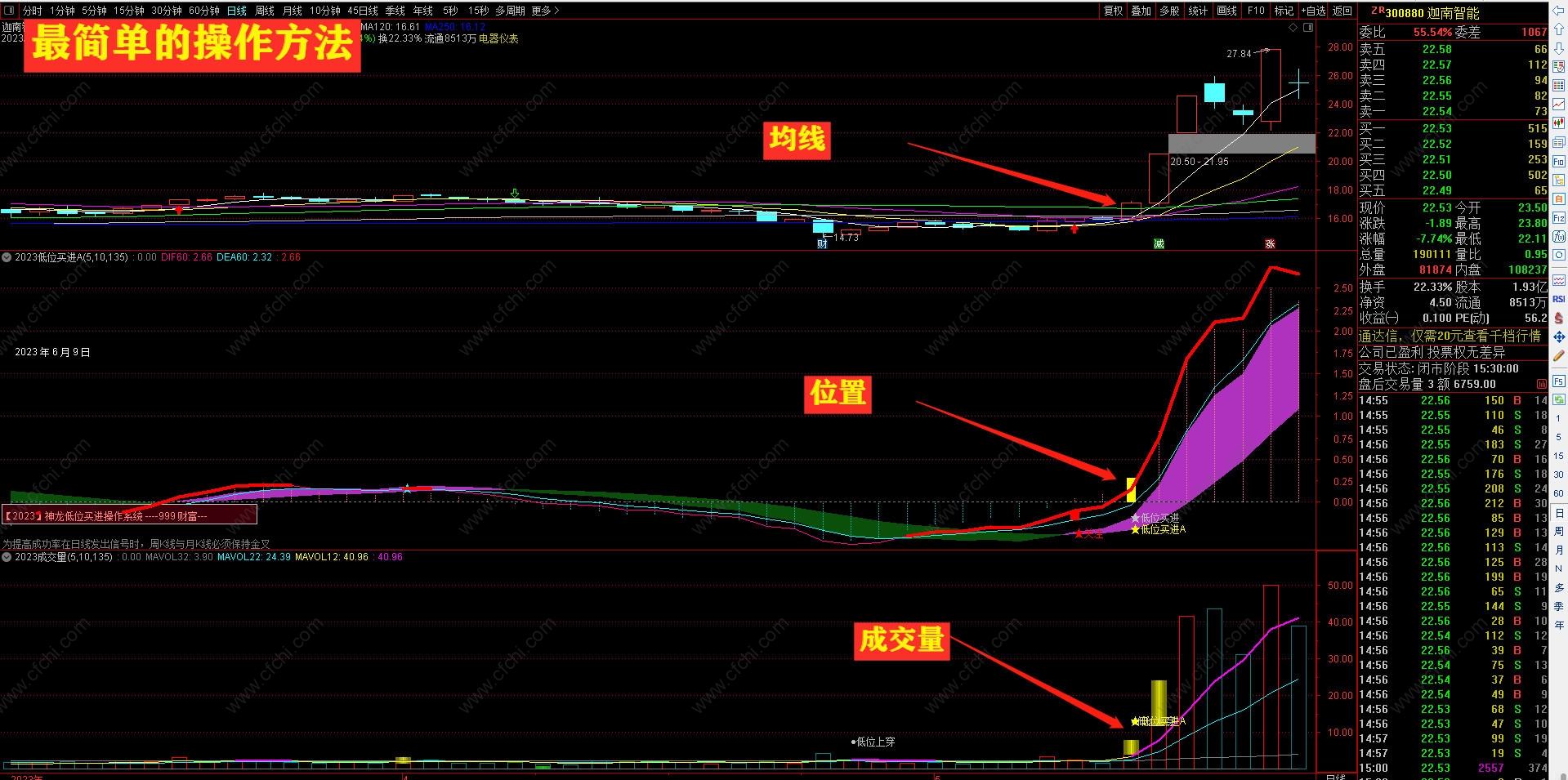Viewport: 1568px width, 780px height.
Task: Click the diamond icon atop the price chart
Action: [x=1293, y=28]
